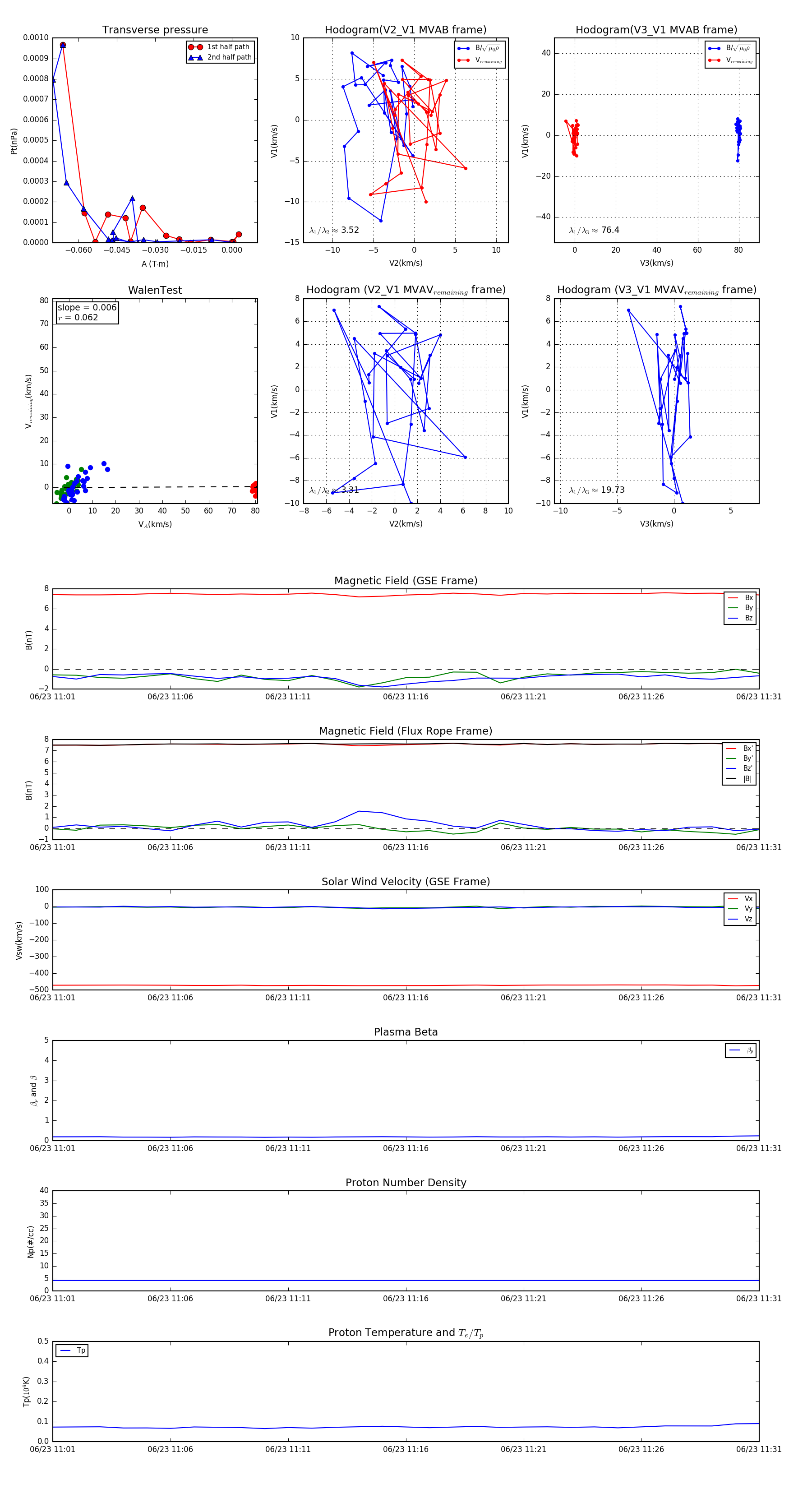Click the "V_remaining(km/s)" y-axis label in WalenTest
The height and width of the screenshot is (1489, 812).
[28, 401]
